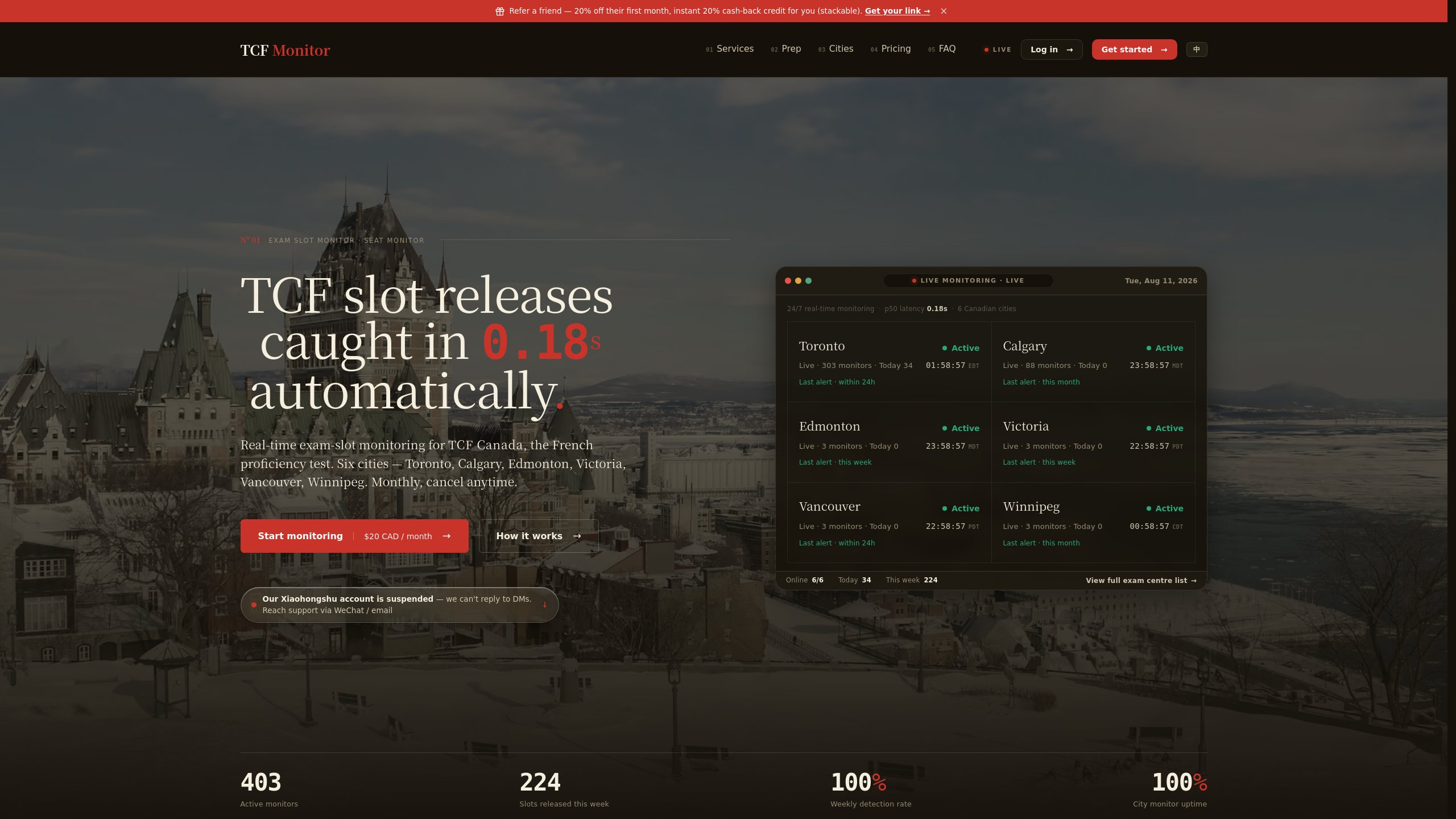The width and height of the screenshot is (1456, 819).
Task: Select the Toronto city card
Action: click(889, 362)
